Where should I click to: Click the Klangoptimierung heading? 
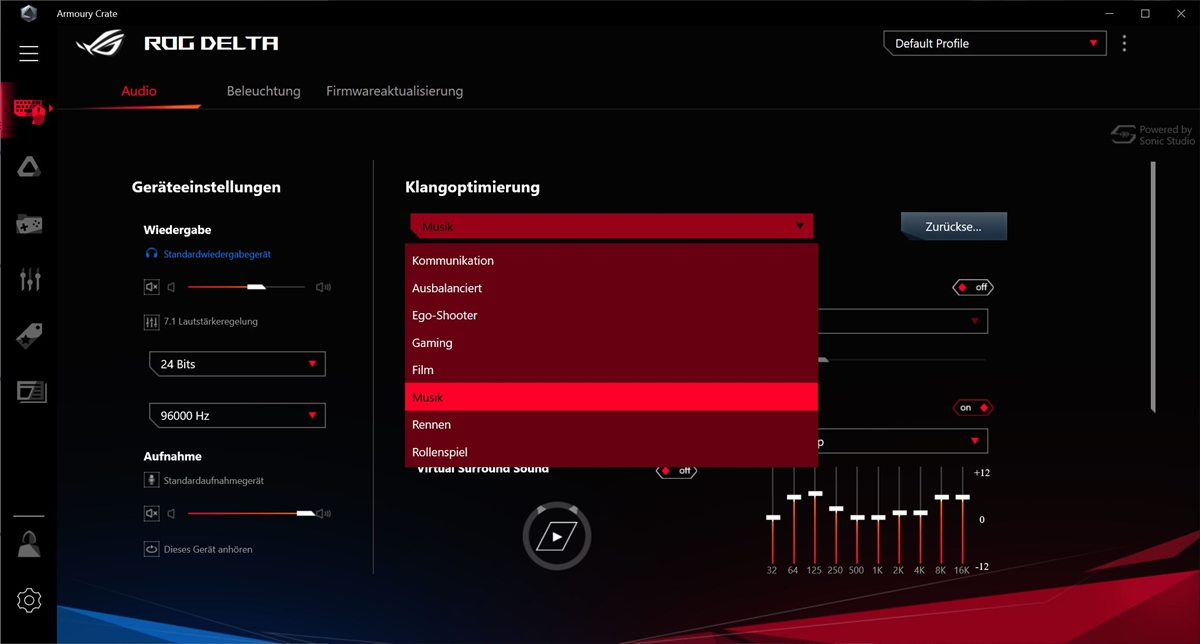coord(472,187)
